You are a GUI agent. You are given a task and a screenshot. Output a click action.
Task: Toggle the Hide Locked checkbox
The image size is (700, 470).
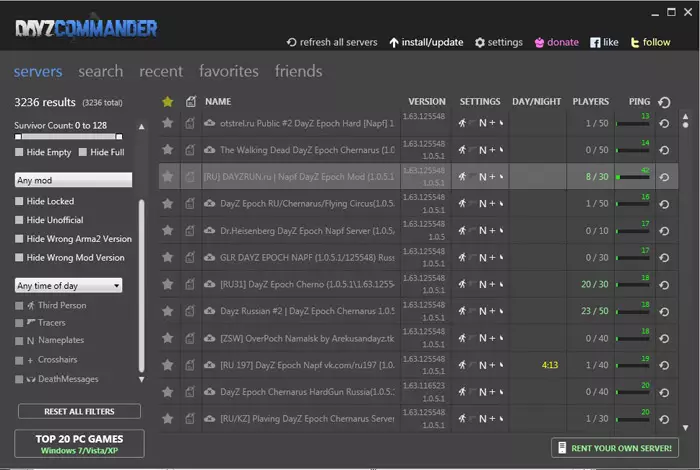pos(19,201)
